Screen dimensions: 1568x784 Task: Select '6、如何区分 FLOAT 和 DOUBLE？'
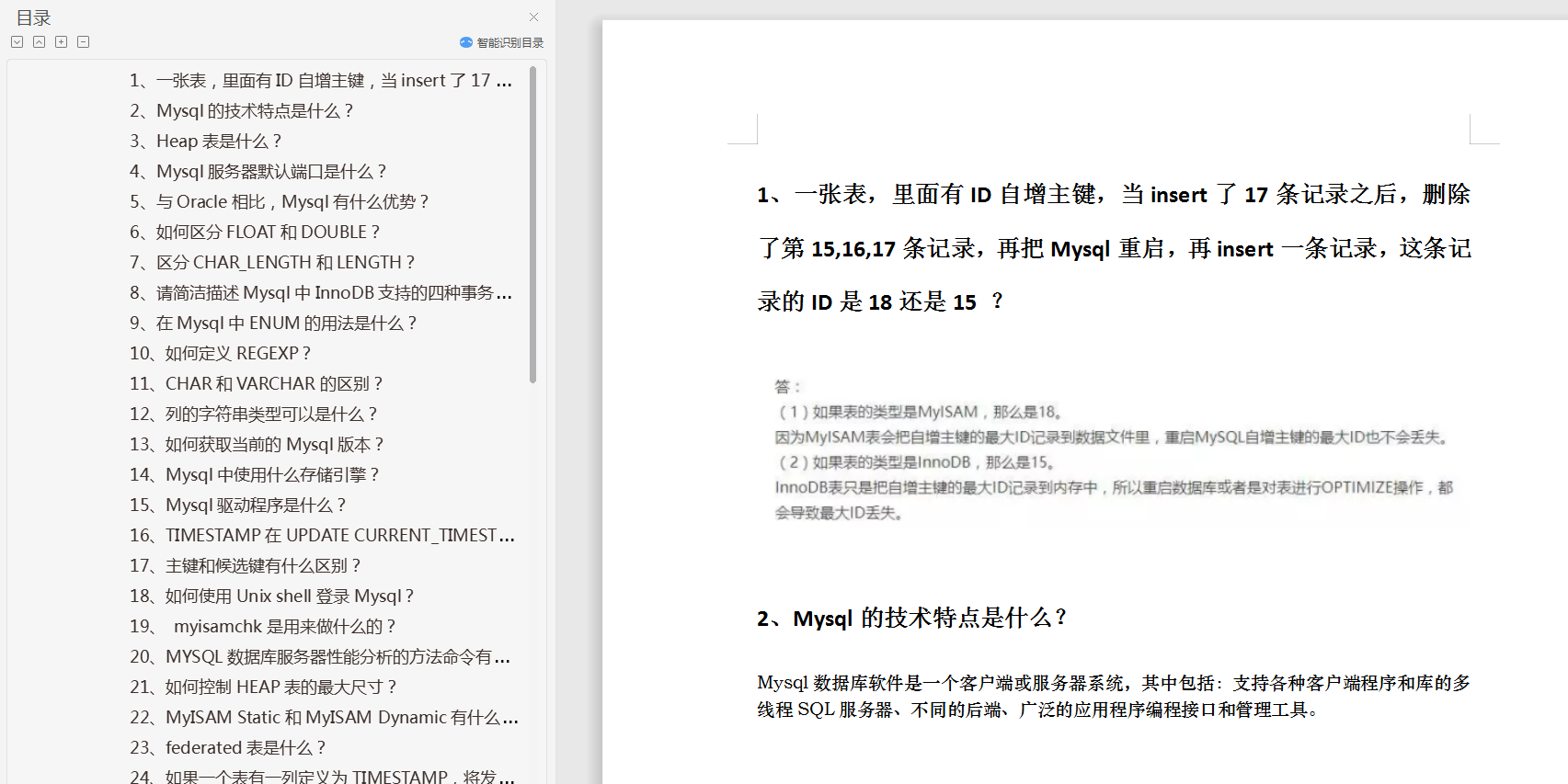coord(254,233)
